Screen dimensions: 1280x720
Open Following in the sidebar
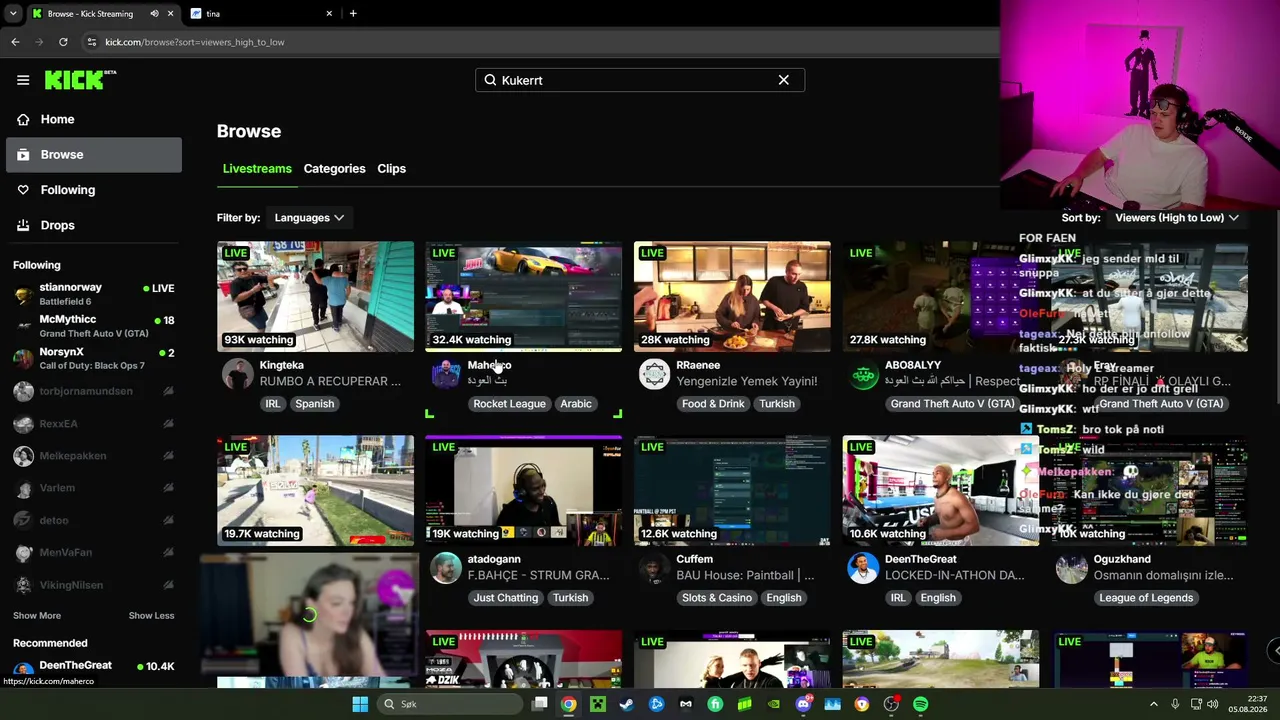point(94,190)
